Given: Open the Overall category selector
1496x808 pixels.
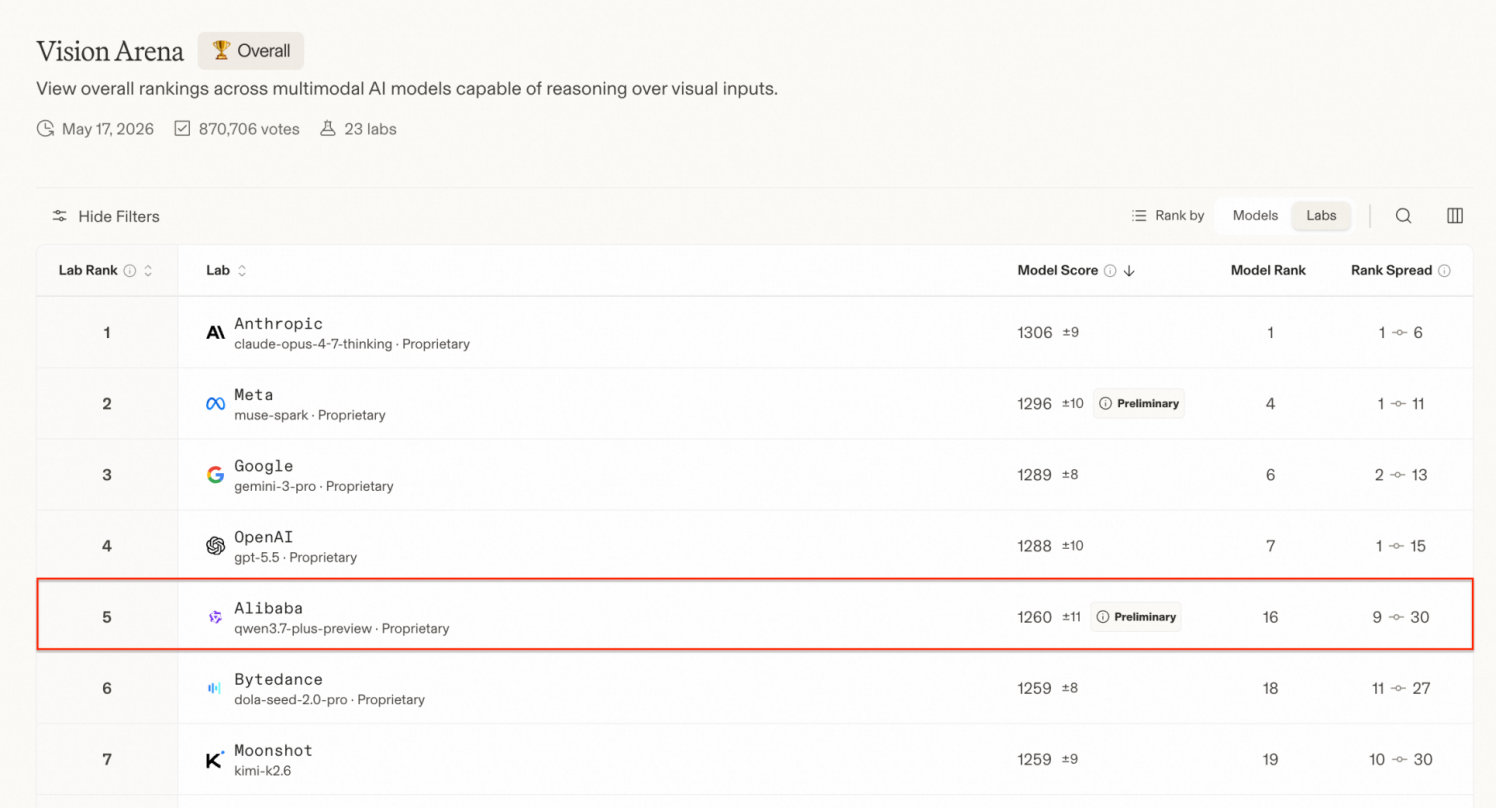Looking at the screenshot, I should [251, 51].
